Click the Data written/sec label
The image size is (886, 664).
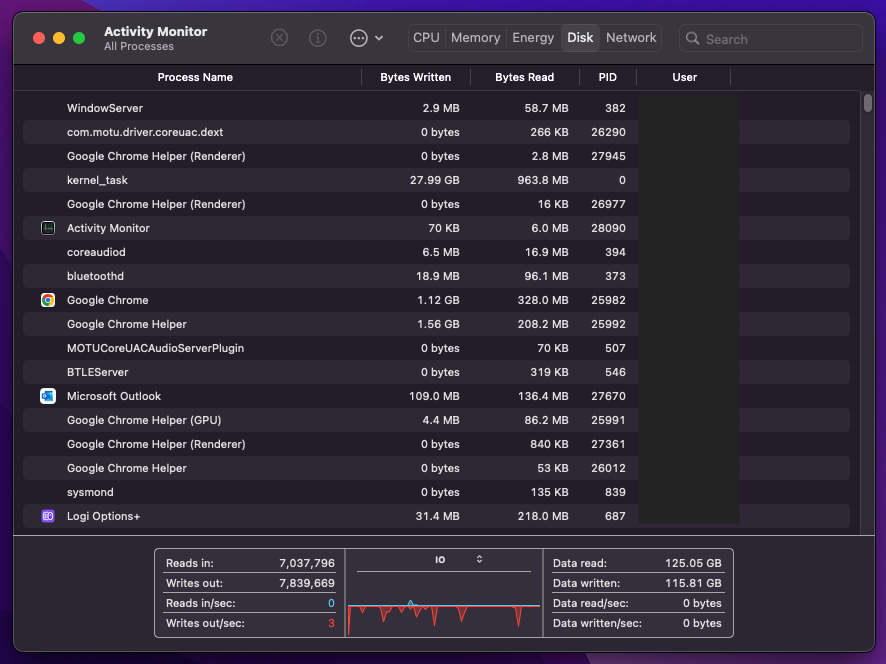click(x=597, y=623)
